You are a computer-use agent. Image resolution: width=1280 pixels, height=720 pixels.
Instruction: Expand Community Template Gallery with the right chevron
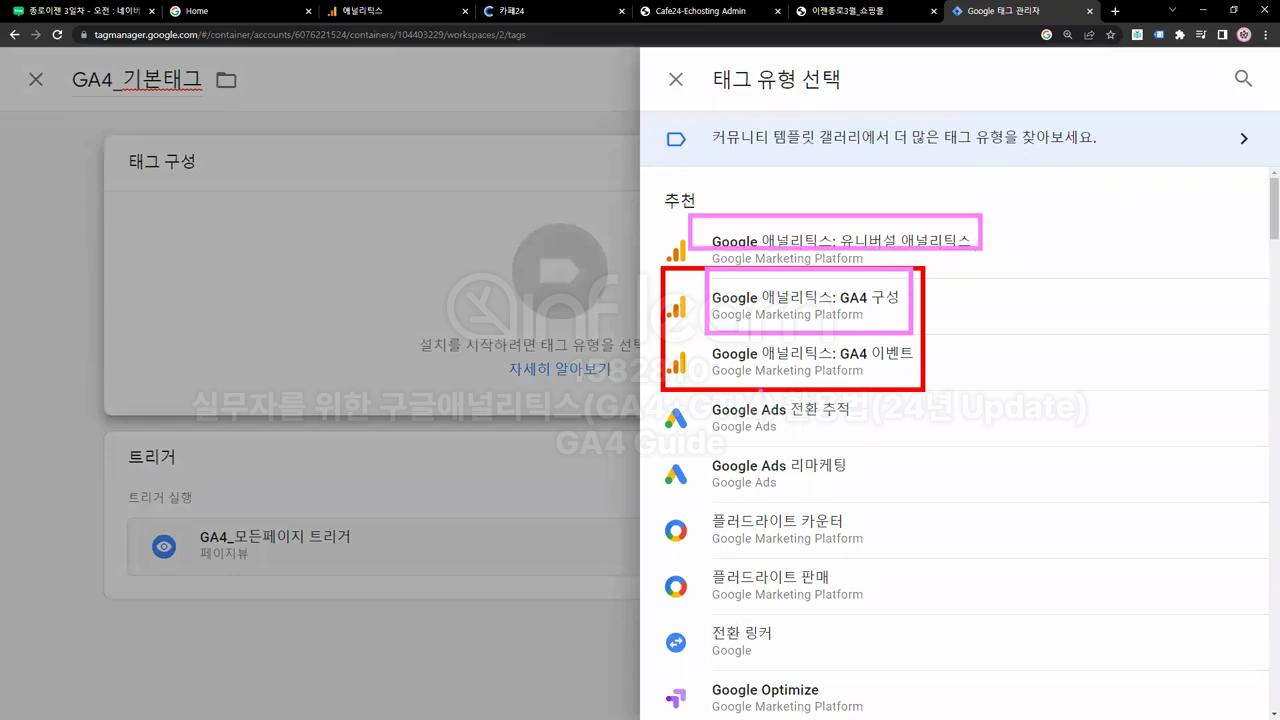1244,138
